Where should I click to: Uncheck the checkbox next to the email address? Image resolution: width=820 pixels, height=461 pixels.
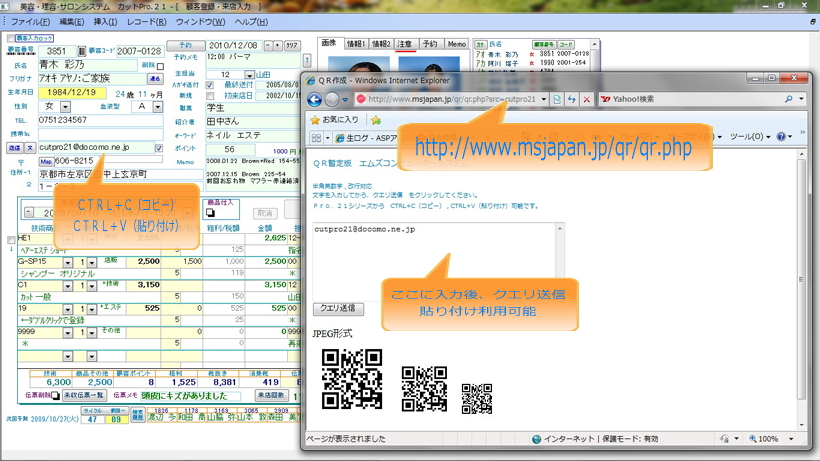pos(159,148)
